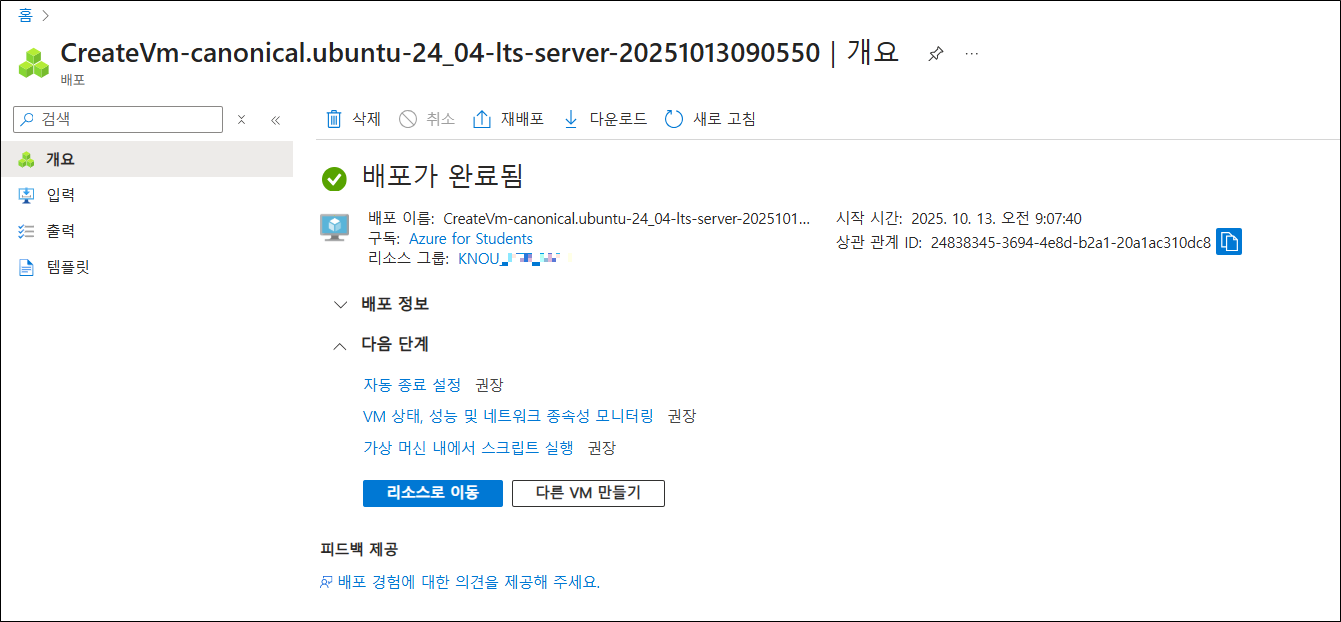Go to 홈 in the breadcrumb
The height and width of the screenshot is (622, 1341).
click(x=25, y=15)
